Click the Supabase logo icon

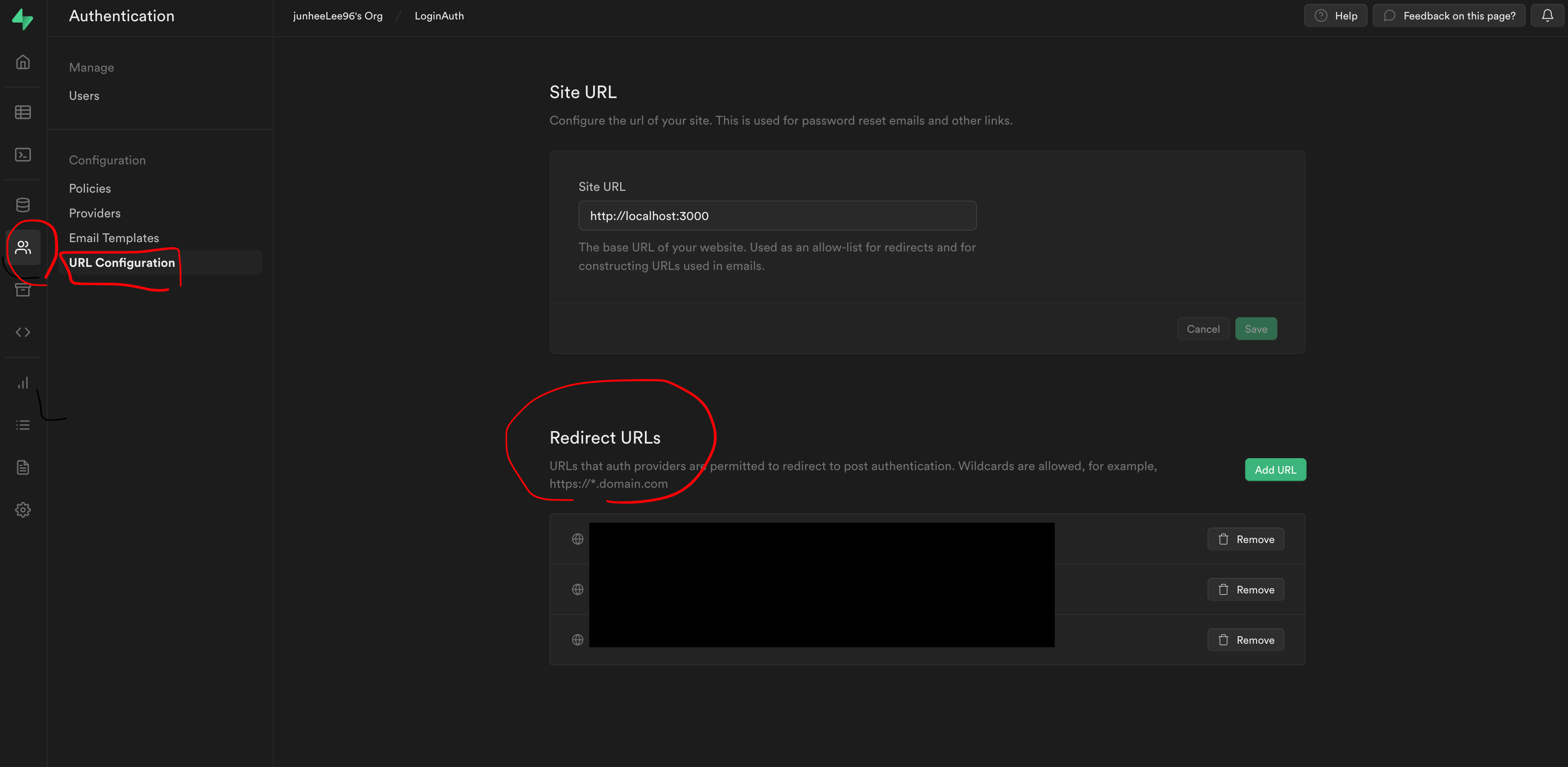pos(23,19)
